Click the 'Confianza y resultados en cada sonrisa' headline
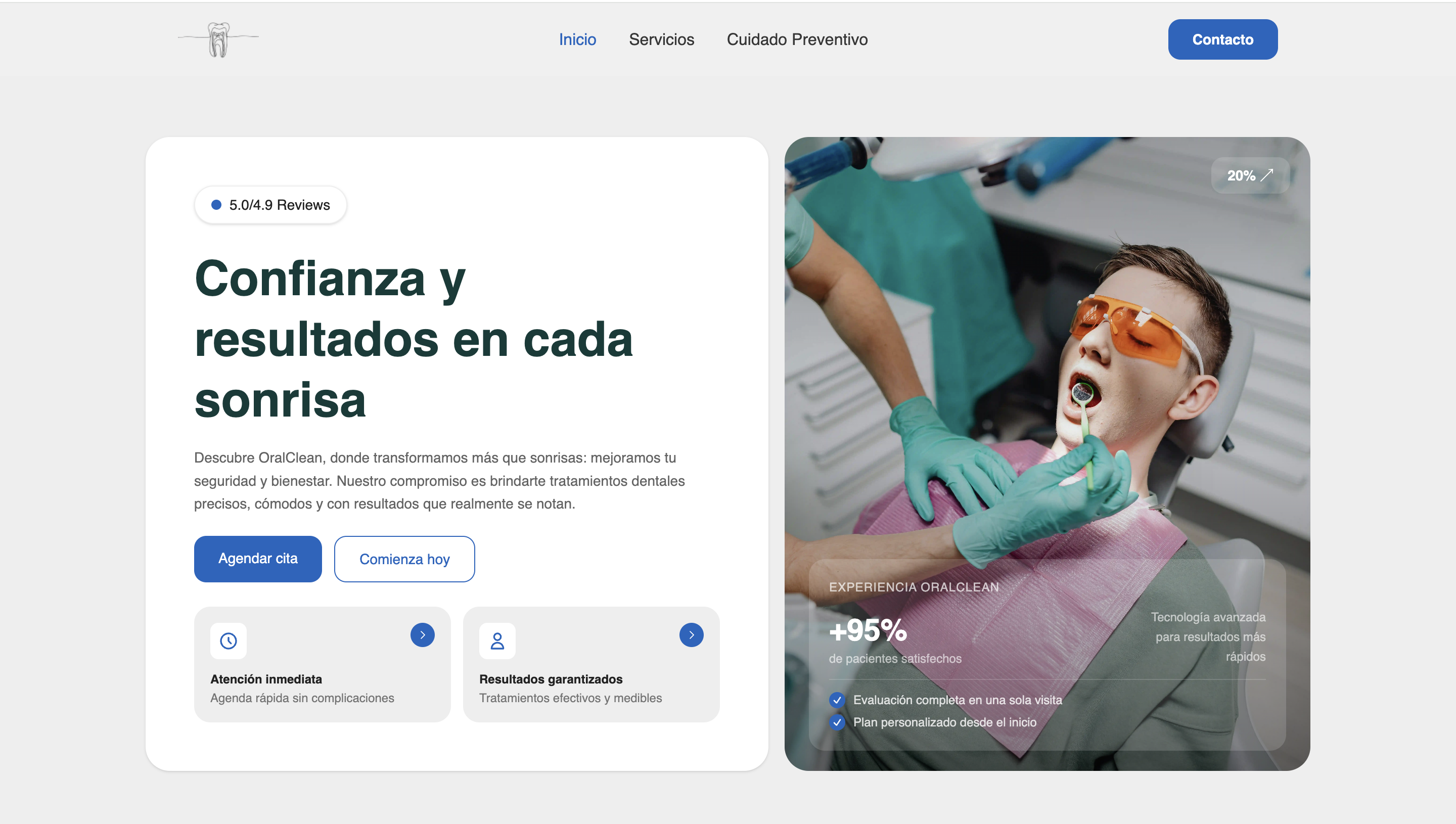This screenshot has height=824, width=1456. pos(414,338)
